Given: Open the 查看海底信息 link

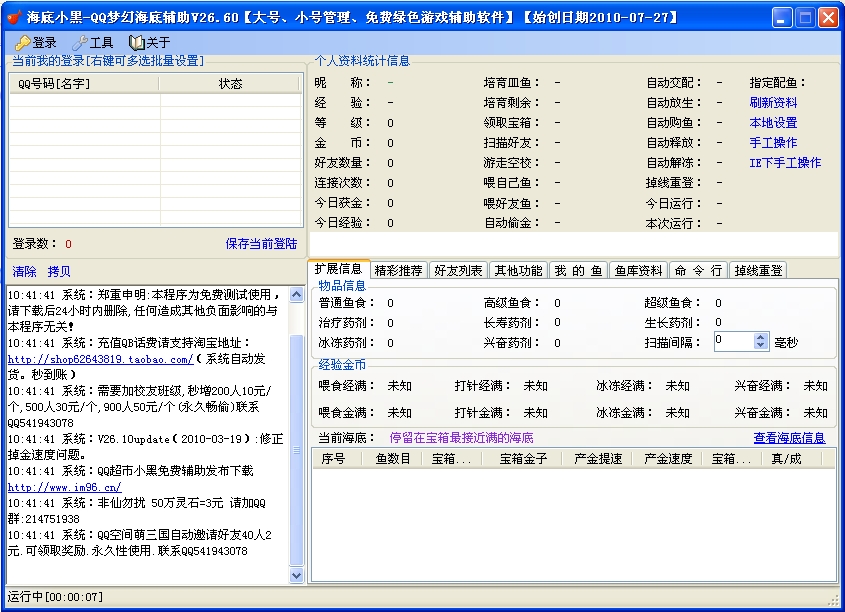Looking at the screenshot, I should tap(789, 438).
